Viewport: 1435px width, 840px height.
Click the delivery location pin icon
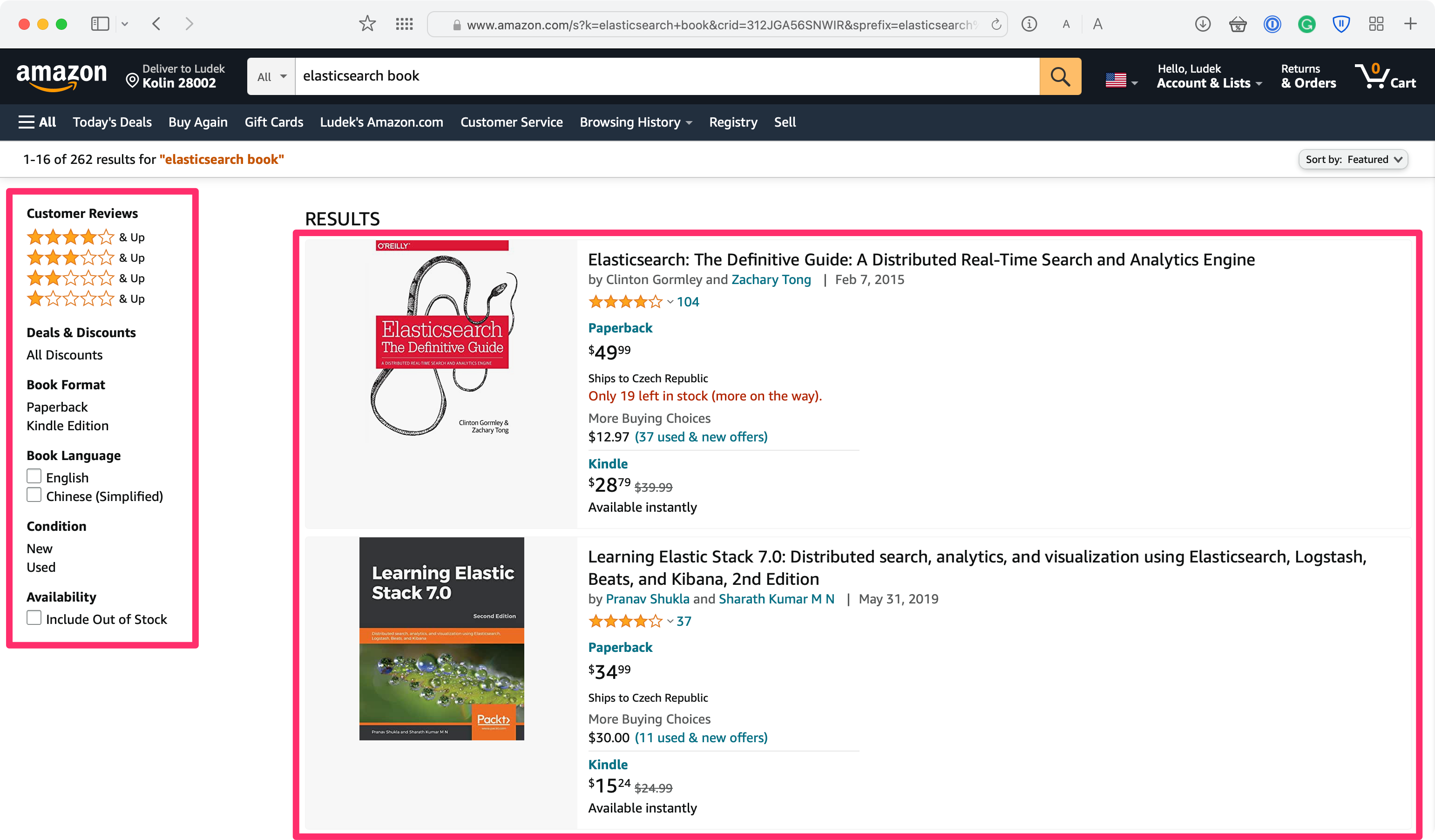point(133,79)
